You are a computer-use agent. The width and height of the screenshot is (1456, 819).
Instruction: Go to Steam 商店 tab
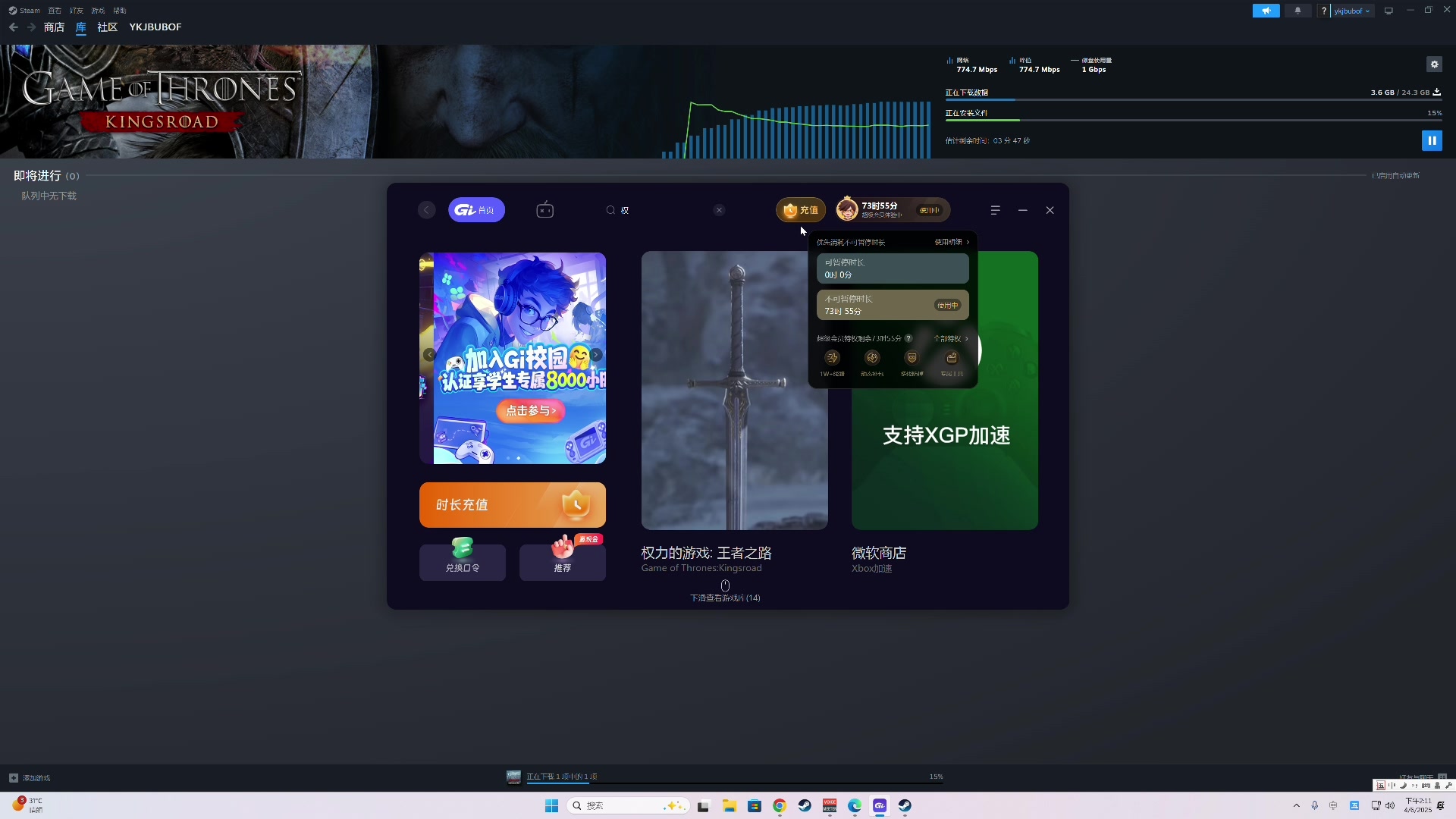[54, 27]
